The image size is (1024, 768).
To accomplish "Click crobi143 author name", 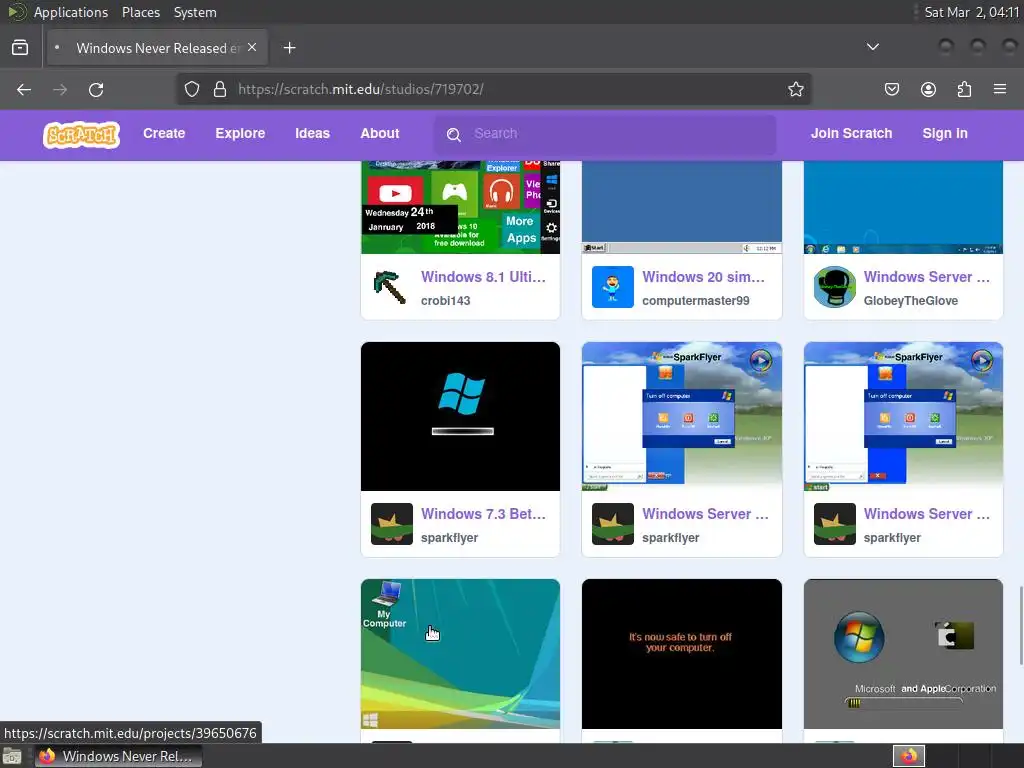I will tap(445, 300).
